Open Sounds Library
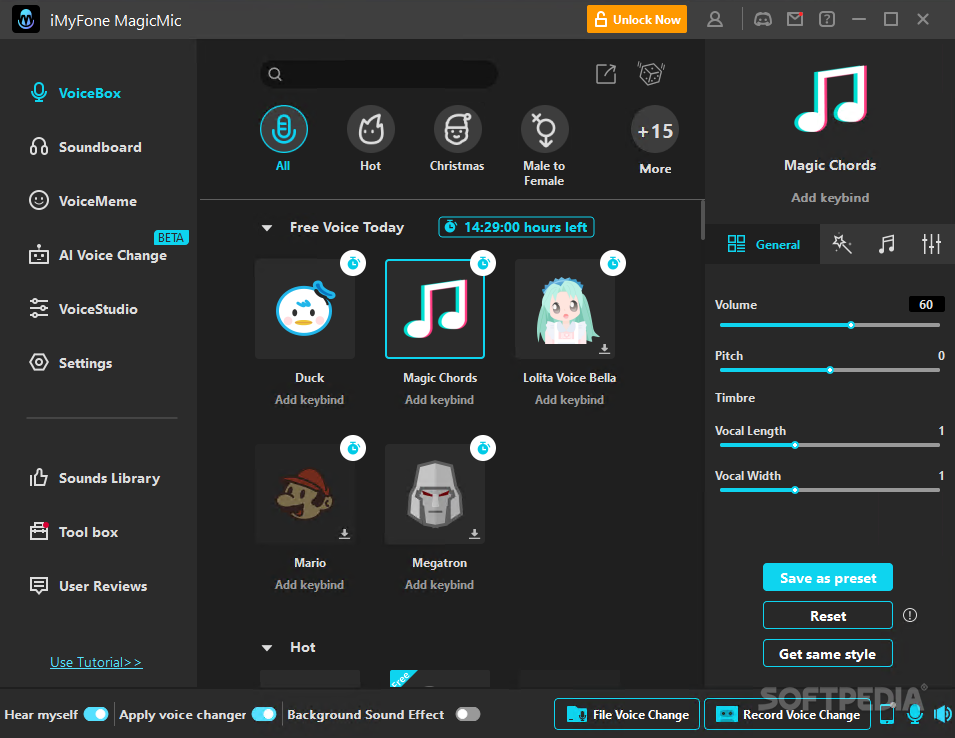The width and height of the screenshot is (955, 738). click(x=95, y=478)
